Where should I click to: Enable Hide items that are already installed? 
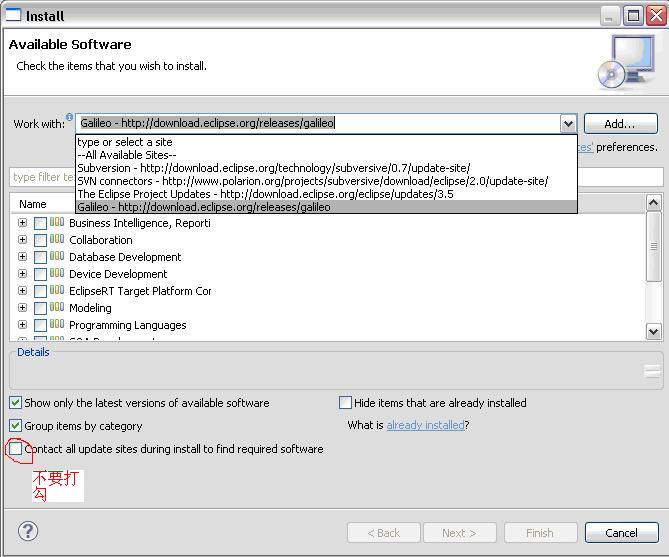point(345,402)
